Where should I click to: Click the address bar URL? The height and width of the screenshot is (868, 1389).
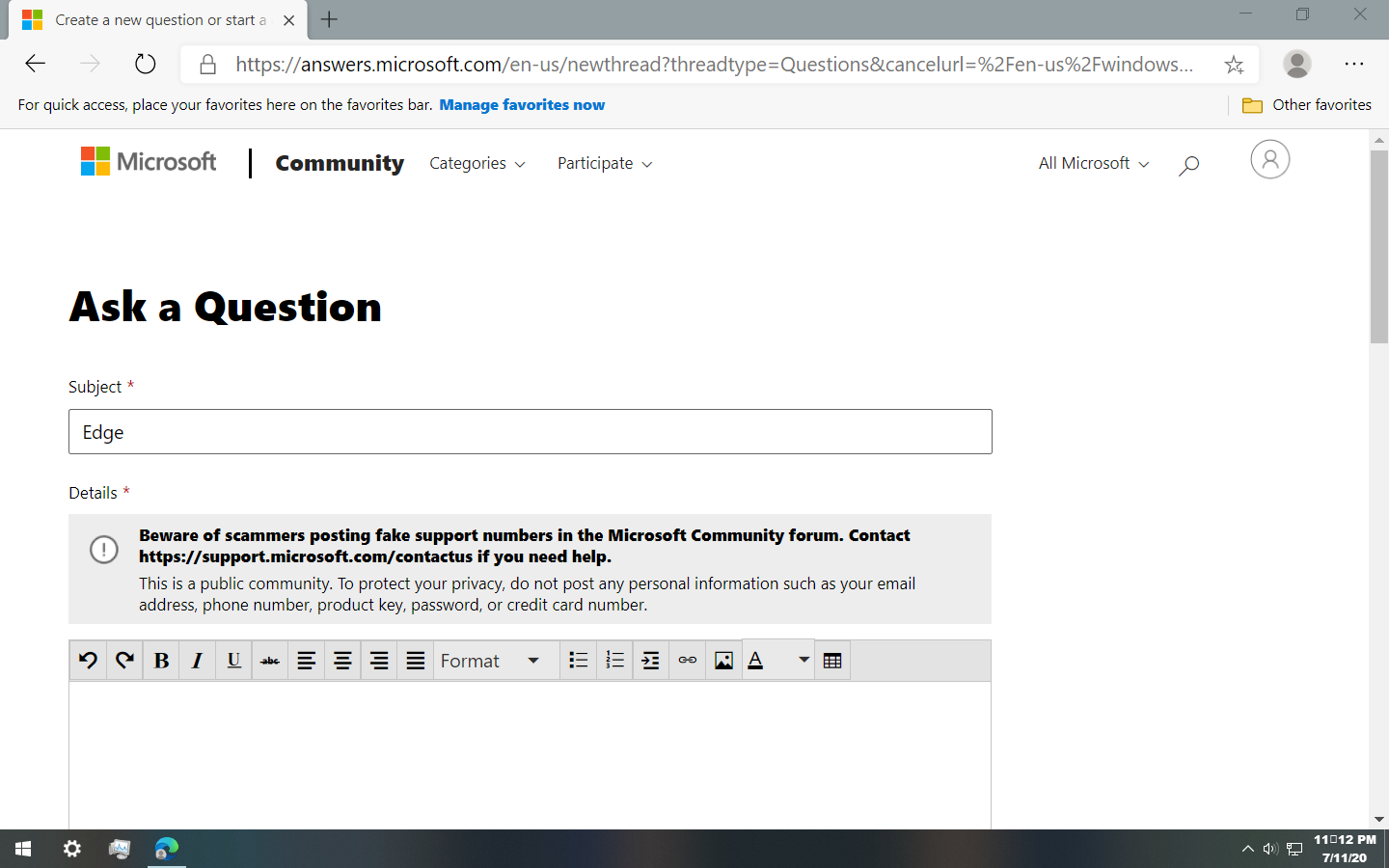714,65
